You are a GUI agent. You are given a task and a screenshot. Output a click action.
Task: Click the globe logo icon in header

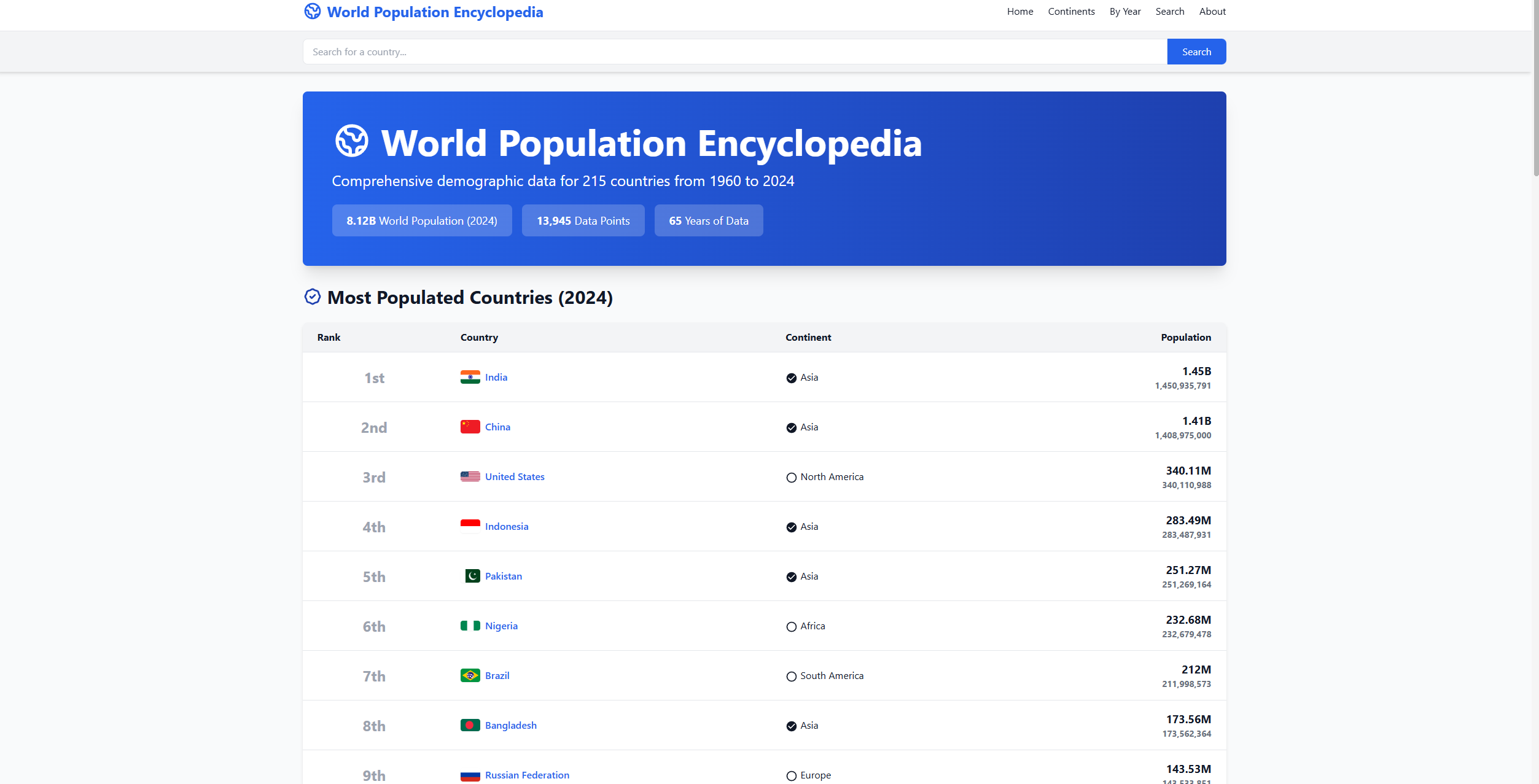[312, 12]
